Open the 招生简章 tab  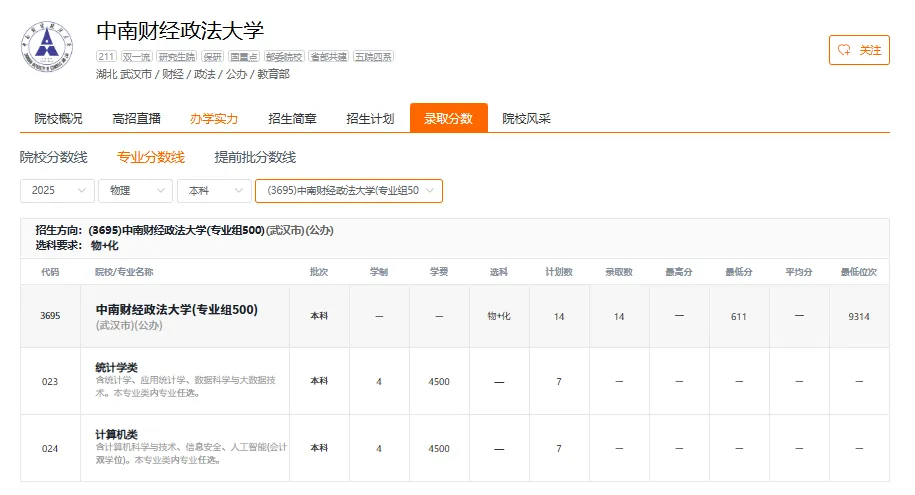[292, 118]
